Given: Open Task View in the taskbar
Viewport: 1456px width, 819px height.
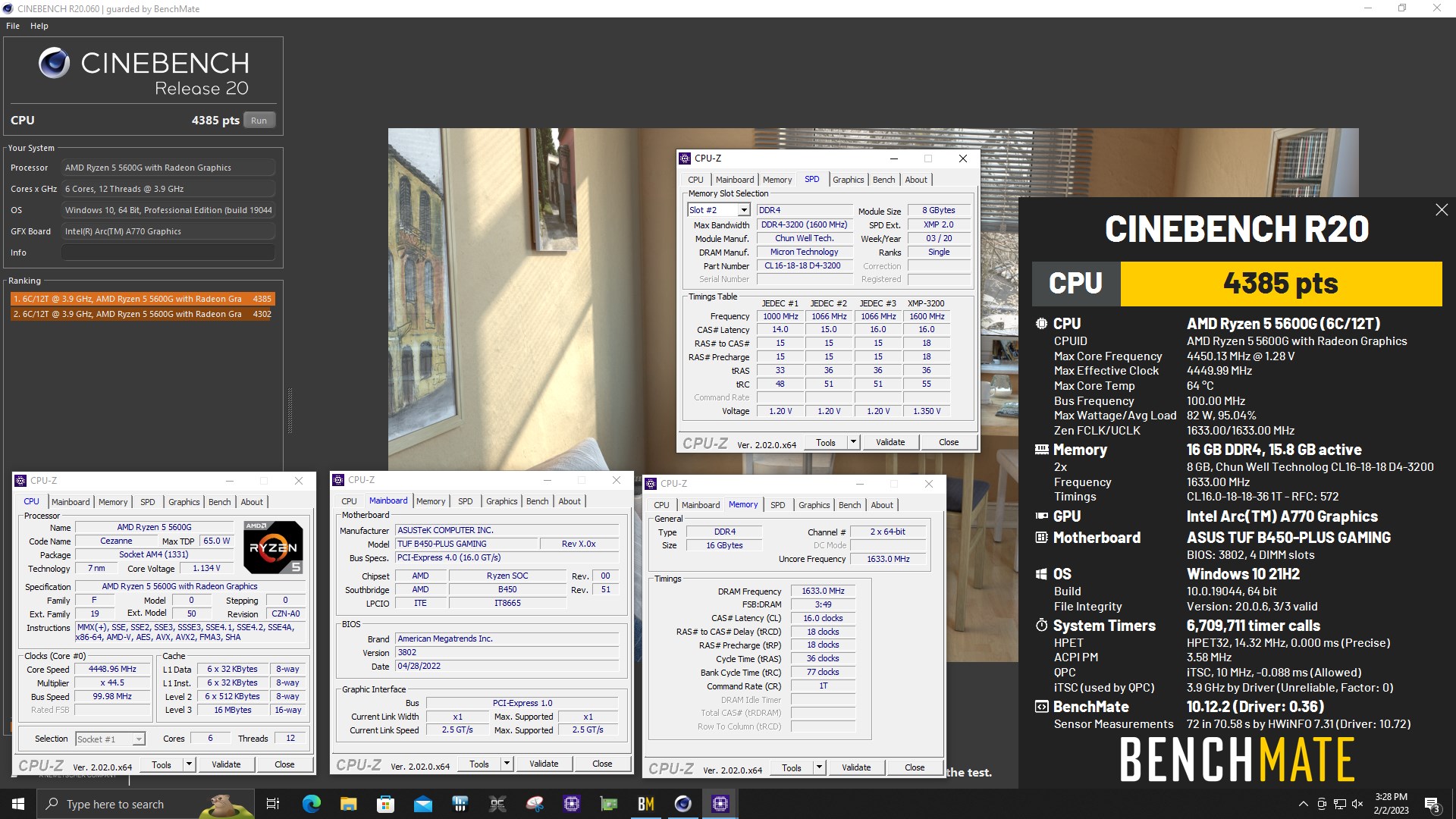Looking at the screenshot, I should click(273, 804).
